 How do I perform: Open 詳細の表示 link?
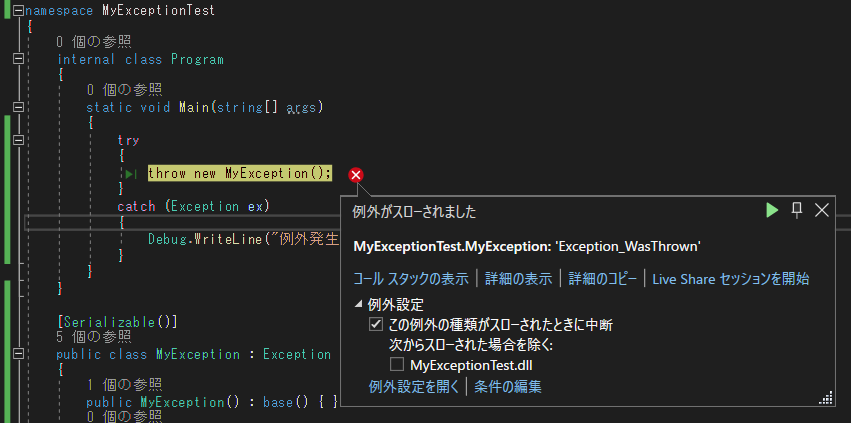pyautogui.click(x=518, y=279)
